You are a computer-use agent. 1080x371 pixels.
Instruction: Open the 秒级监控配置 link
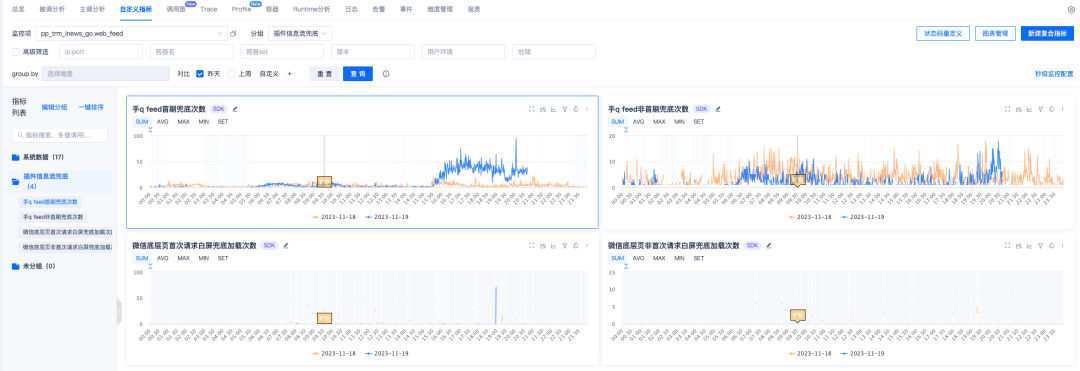(1054, 74)
